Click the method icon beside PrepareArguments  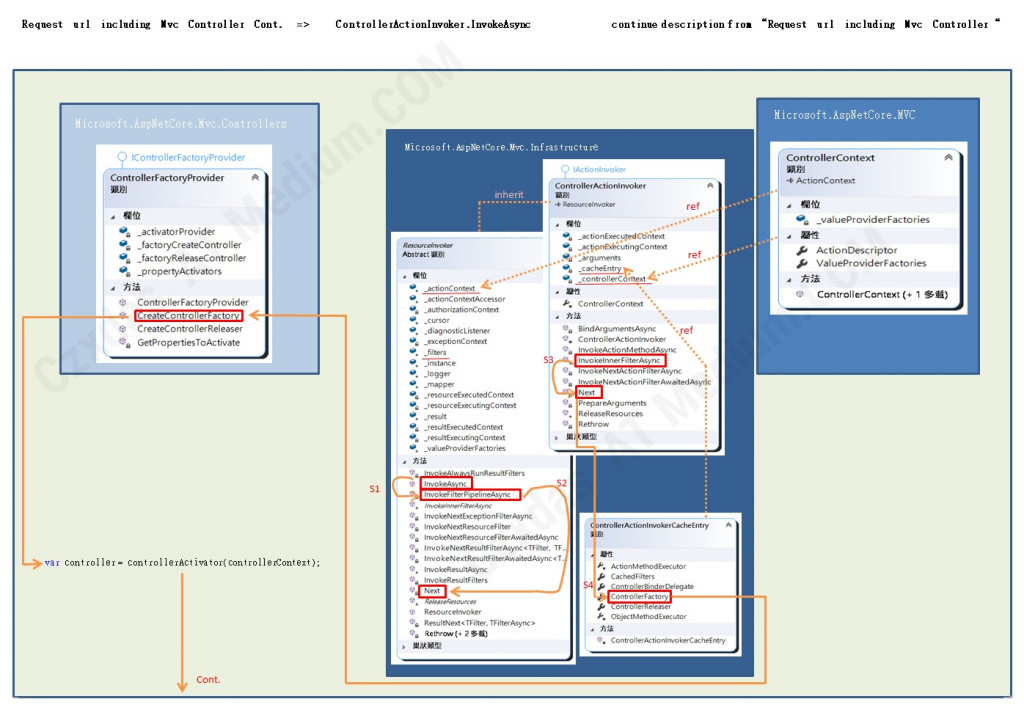[x=567, y=403]
